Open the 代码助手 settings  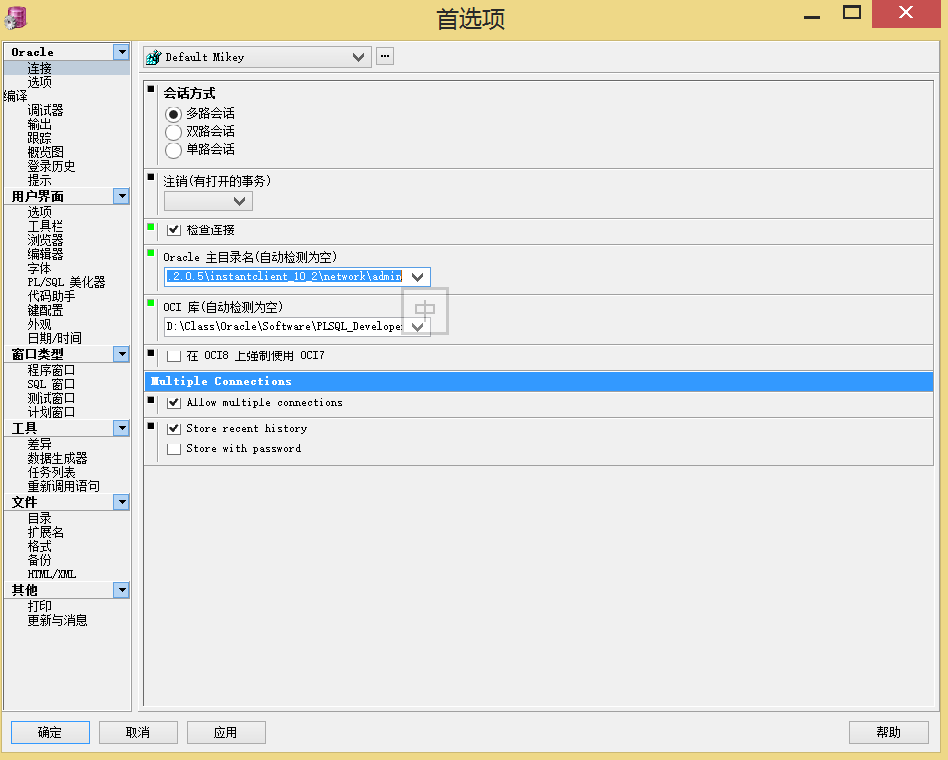[x=51, y=296]
